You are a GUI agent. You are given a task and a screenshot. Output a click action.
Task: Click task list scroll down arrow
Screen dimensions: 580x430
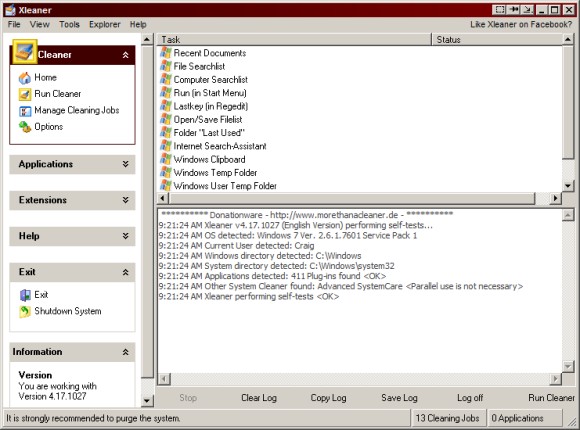click(x=568, y=185)
